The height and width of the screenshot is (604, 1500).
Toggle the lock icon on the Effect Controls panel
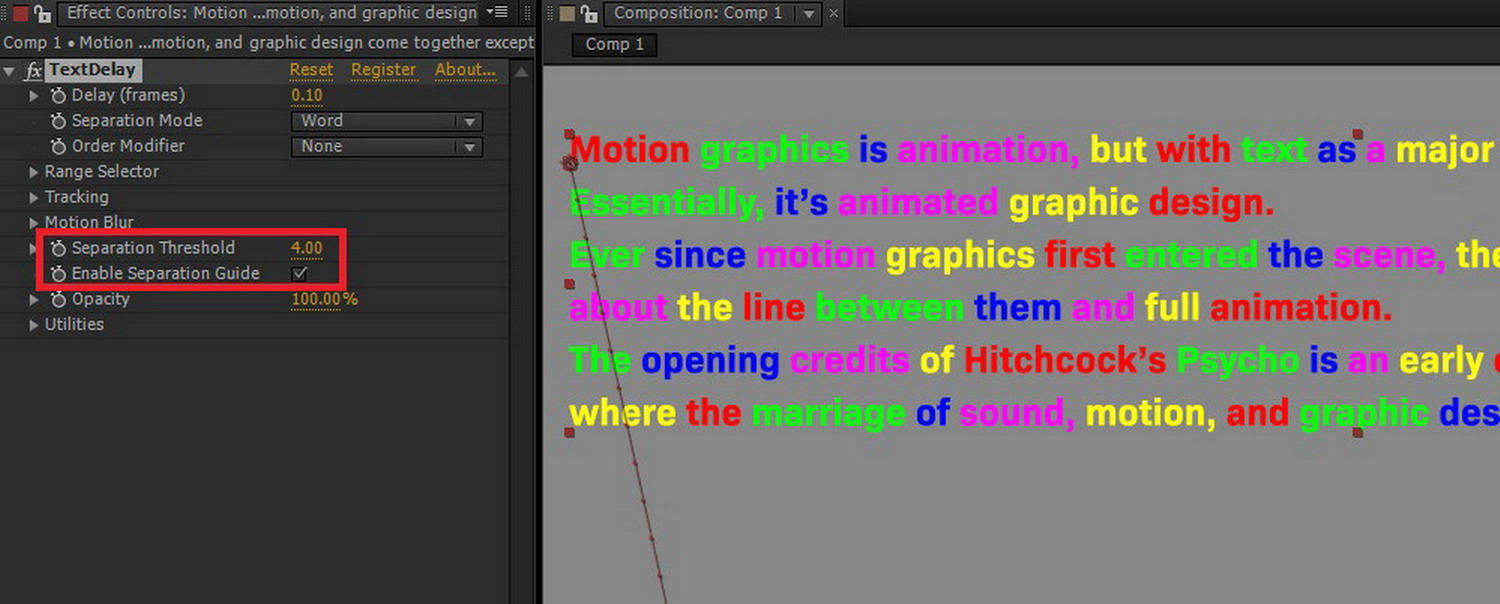point(42,13)
